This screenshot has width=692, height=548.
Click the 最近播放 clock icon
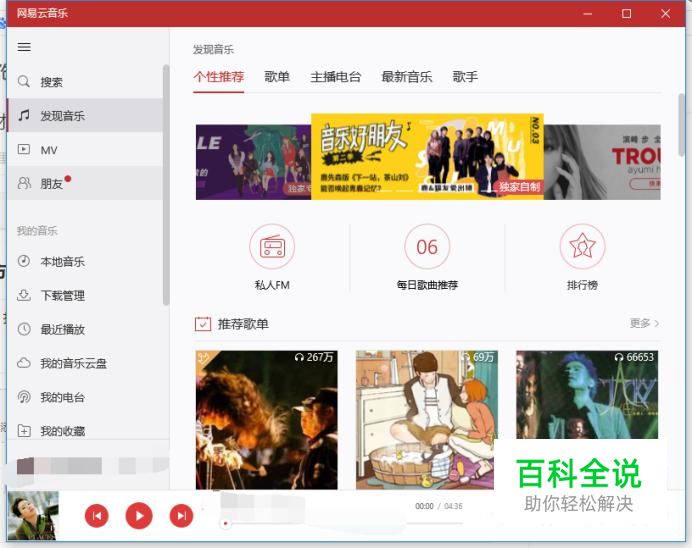tap(24, 329)
